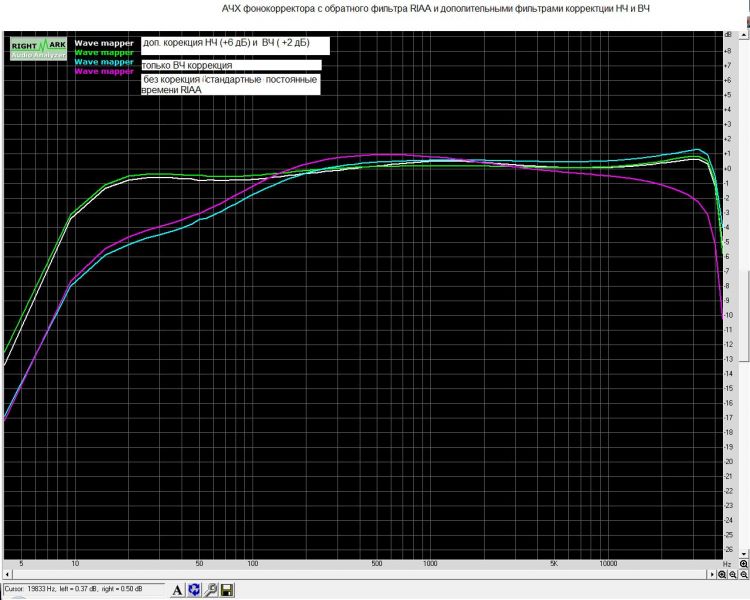Viewport: 750px width, 600px height.
Task: Click the horizontal scrollbar right arrow
Action: (712, 574)
